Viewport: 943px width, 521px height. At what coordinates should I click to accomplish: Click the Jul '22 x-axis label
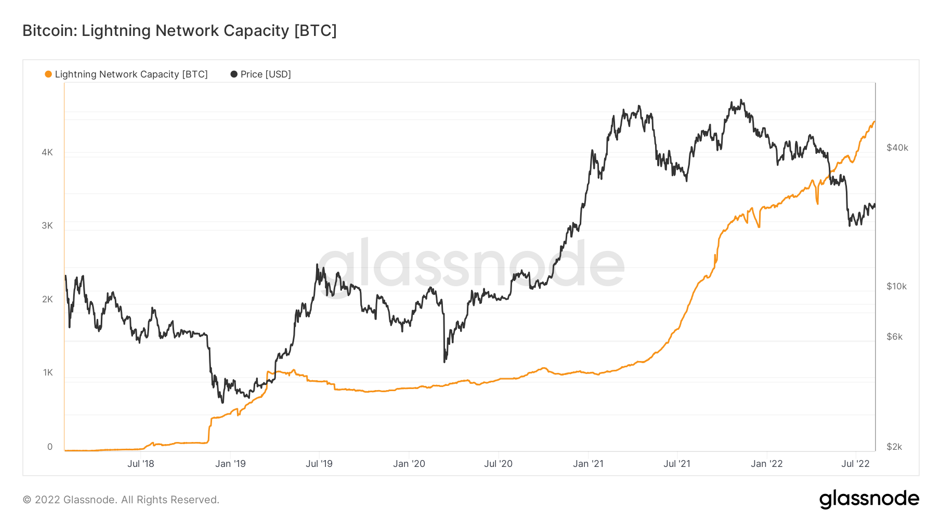point(855,463)
